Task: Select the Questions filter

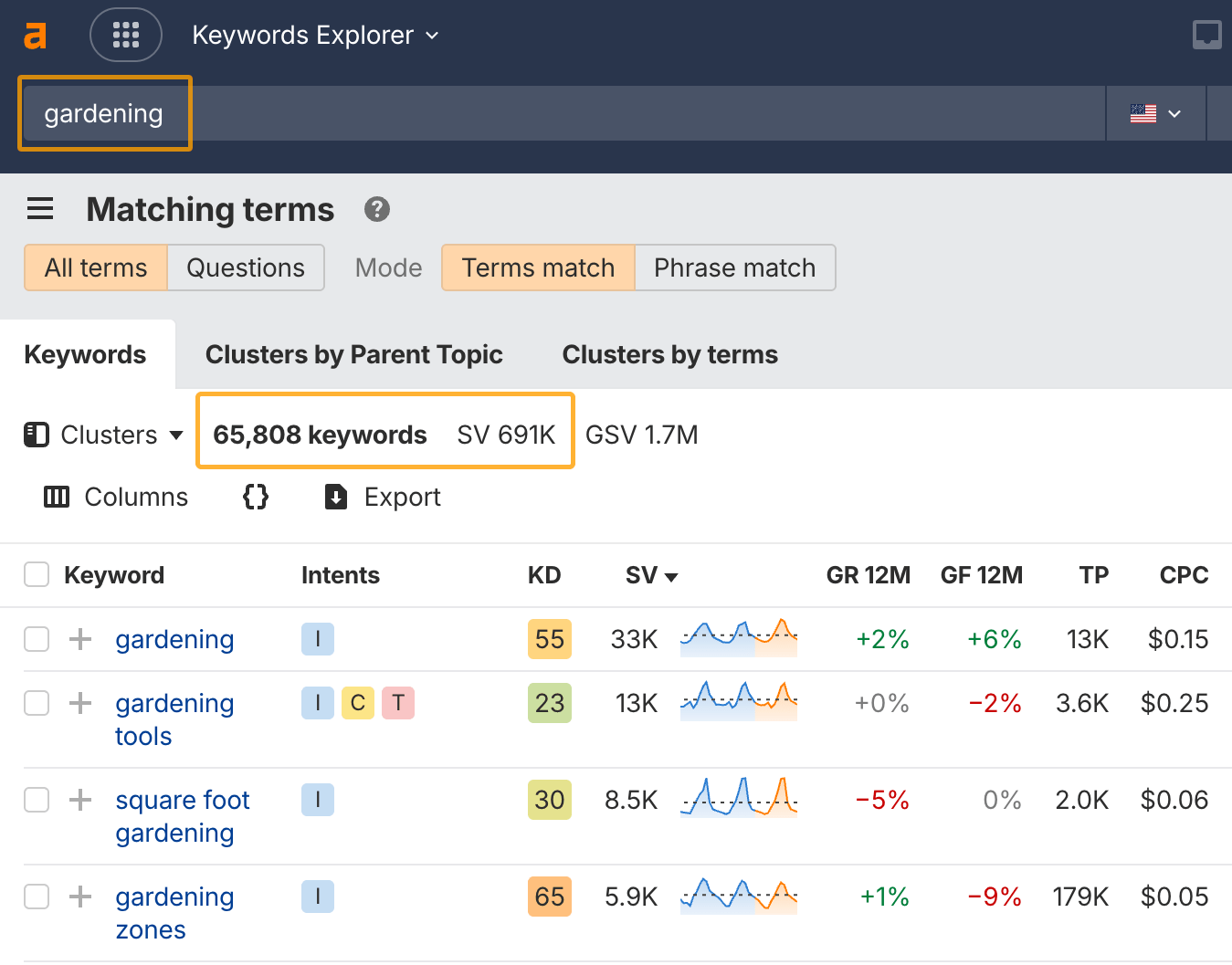Action: [x=246, y=267]
